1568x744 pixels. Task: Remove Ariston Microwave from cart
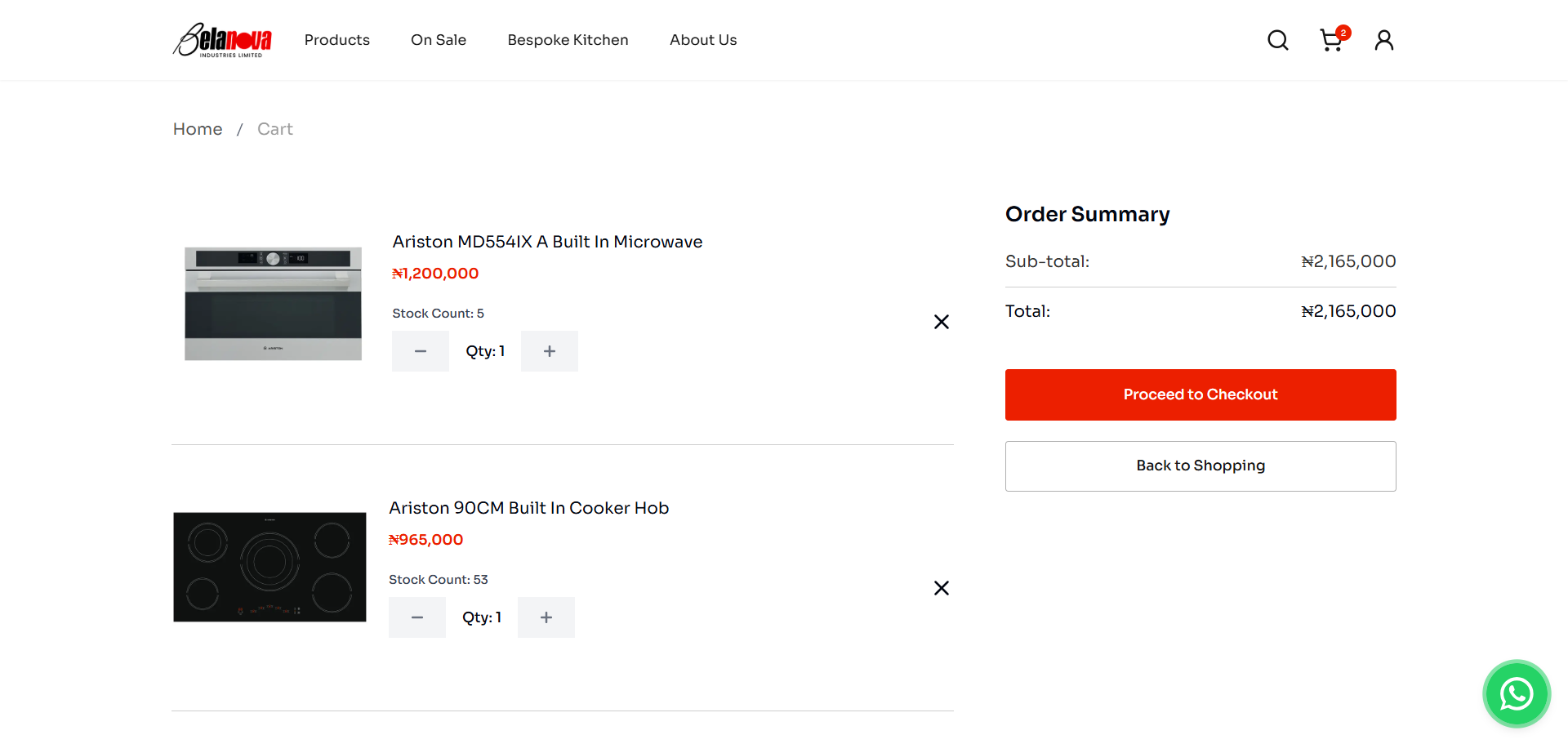(941, 322)
